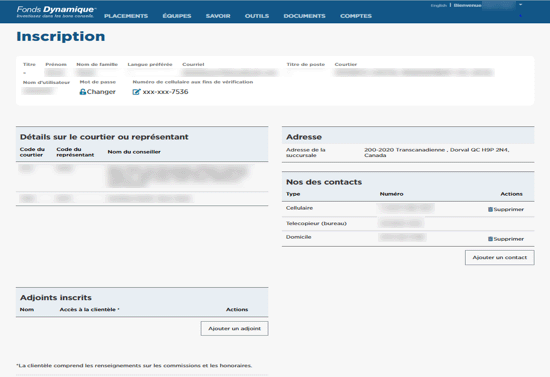
Task: Click the Adresse section heading
Action: point(304,137)
